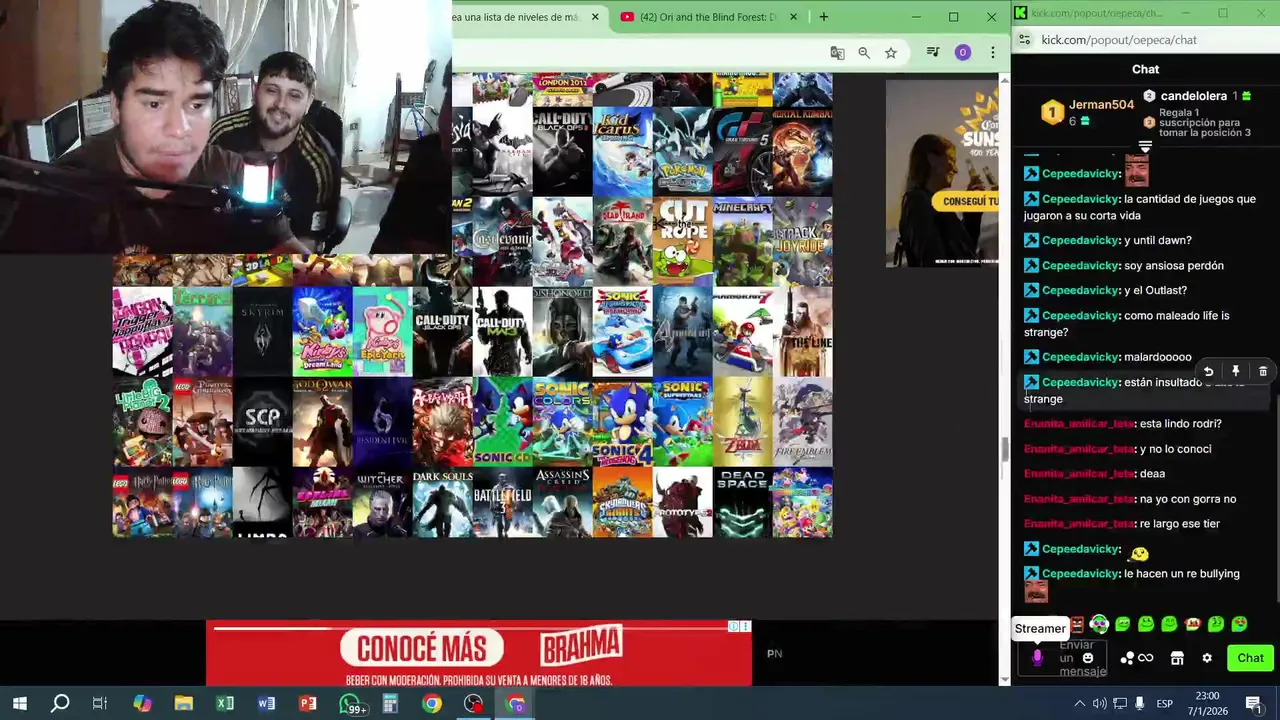The height and width of the screenshot is (720, 1280).
Task: Open candelolera's leaderboard entry
Action: [x=1196, y=96]
